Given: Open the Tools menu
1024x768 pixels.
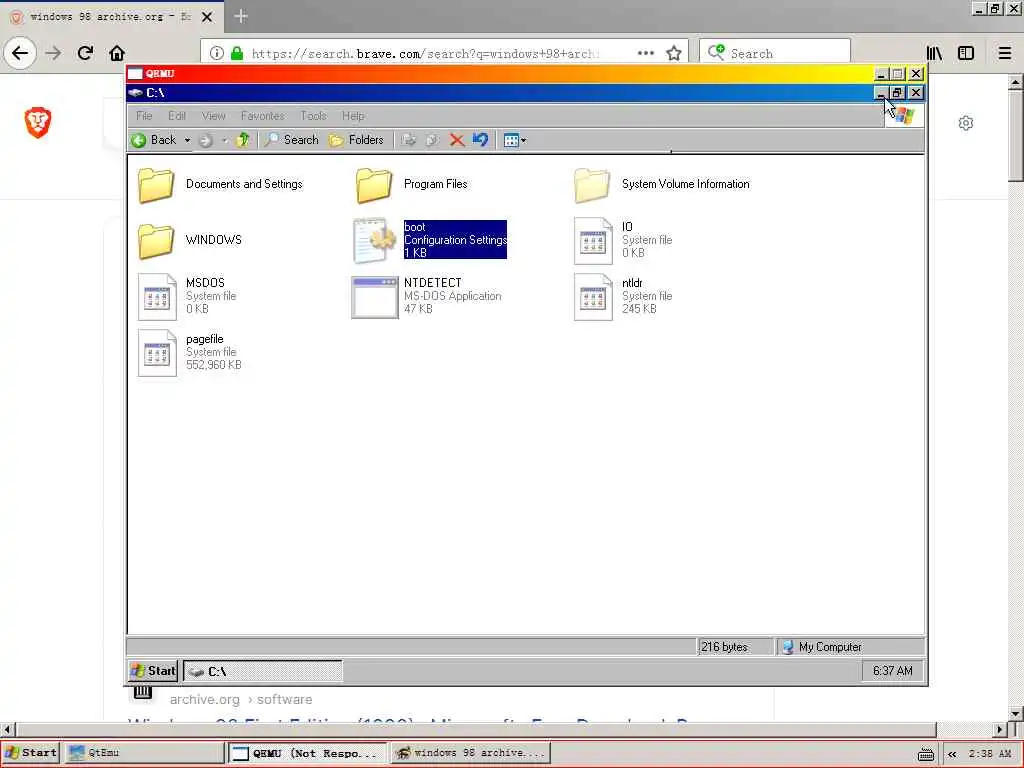Looking at the screenshot, I should pyautogui.click(x=313, y=116).
